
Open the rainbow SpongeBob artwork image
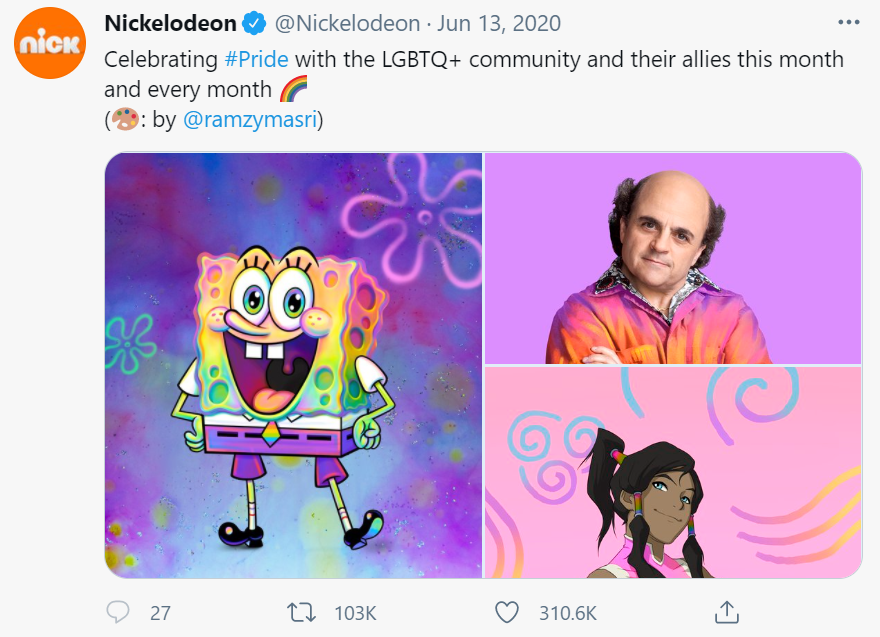(x=294, y=365)
